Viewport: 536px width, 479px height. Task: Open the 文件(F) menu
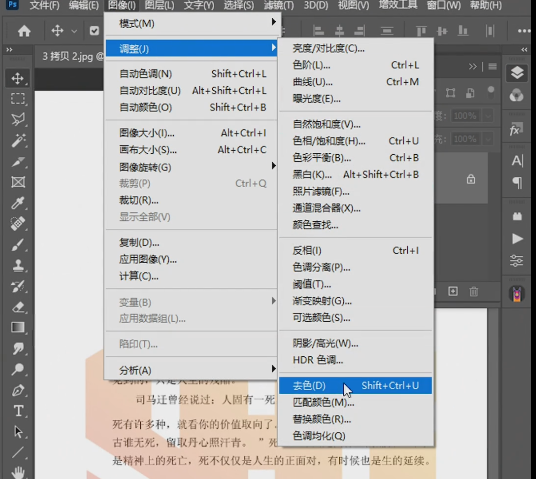pyautogui.click(x=44, y=5)
